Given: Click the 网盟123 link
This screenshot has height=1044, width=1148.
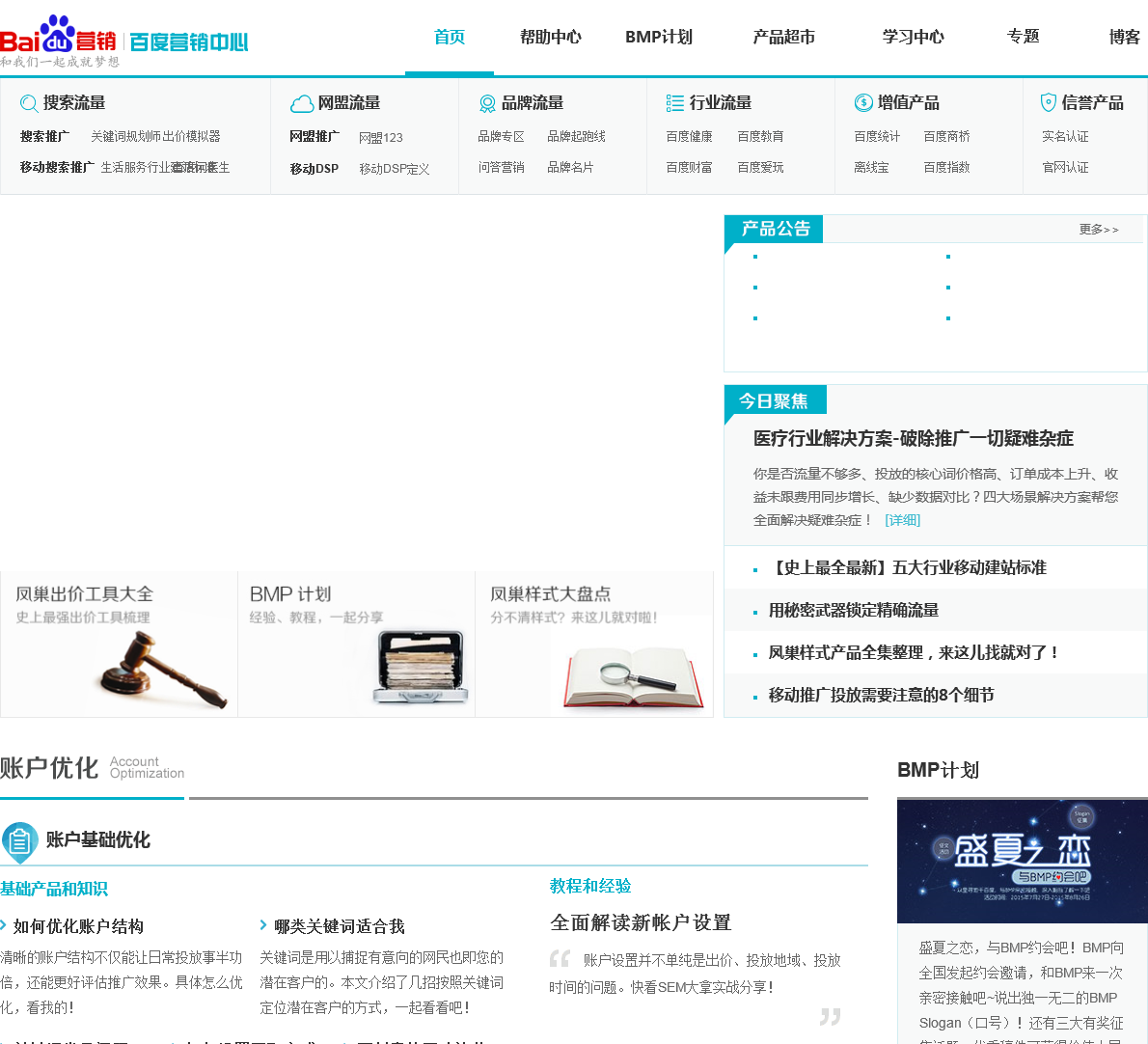Looking at the screenshot, I should click(381, 138).
